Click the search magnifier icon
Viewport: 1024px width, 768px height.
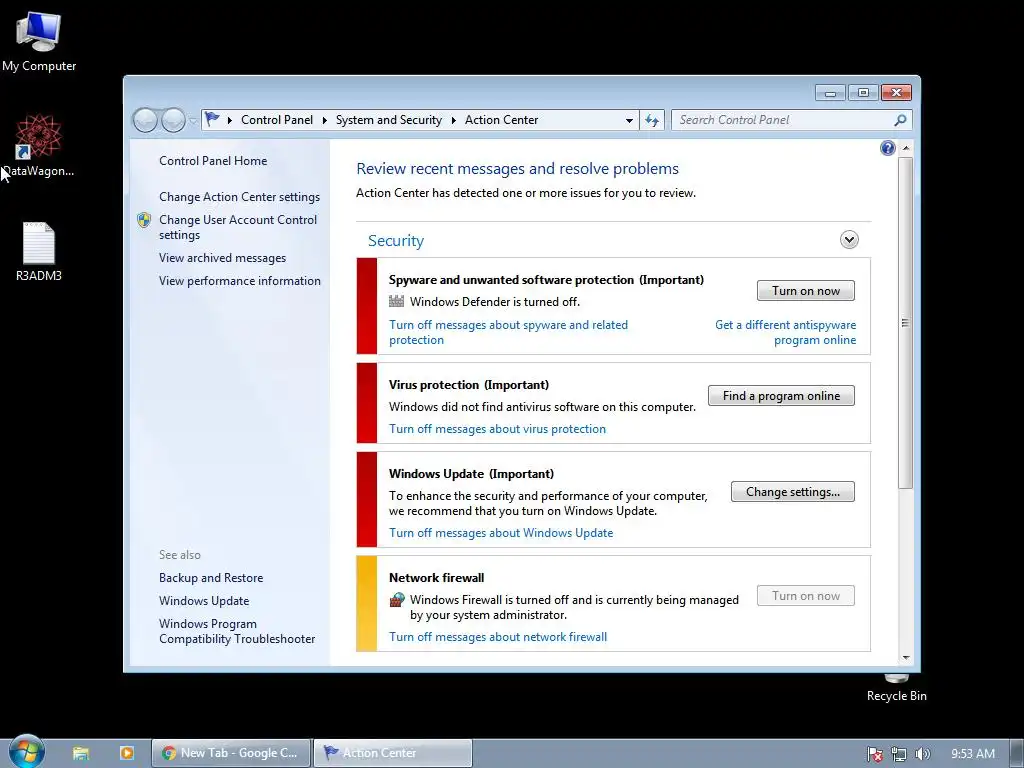tap(900, 120)
